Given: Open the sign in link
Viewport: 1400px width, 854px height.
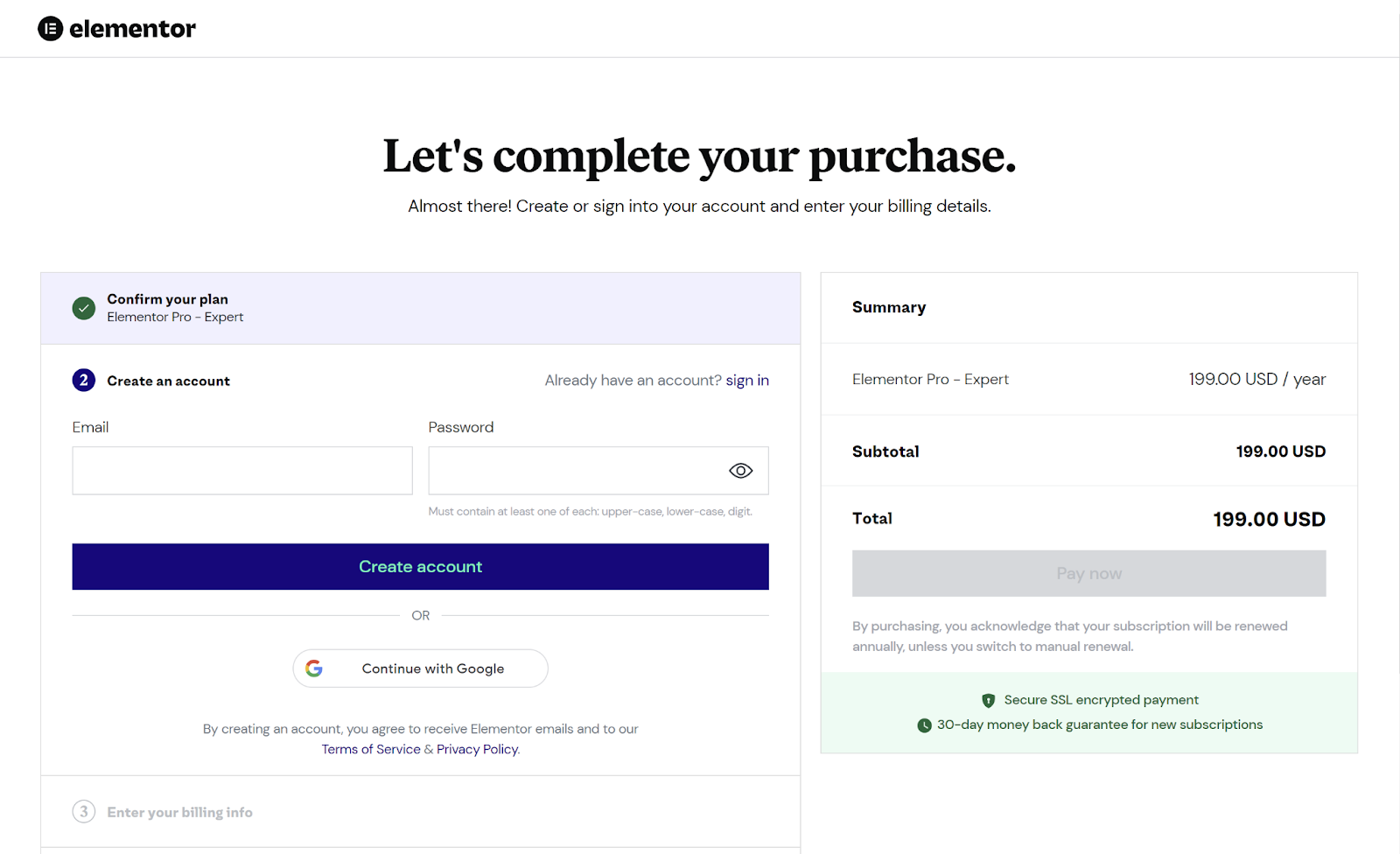Looking at the screenshot, I should click(x=747, y=381).
